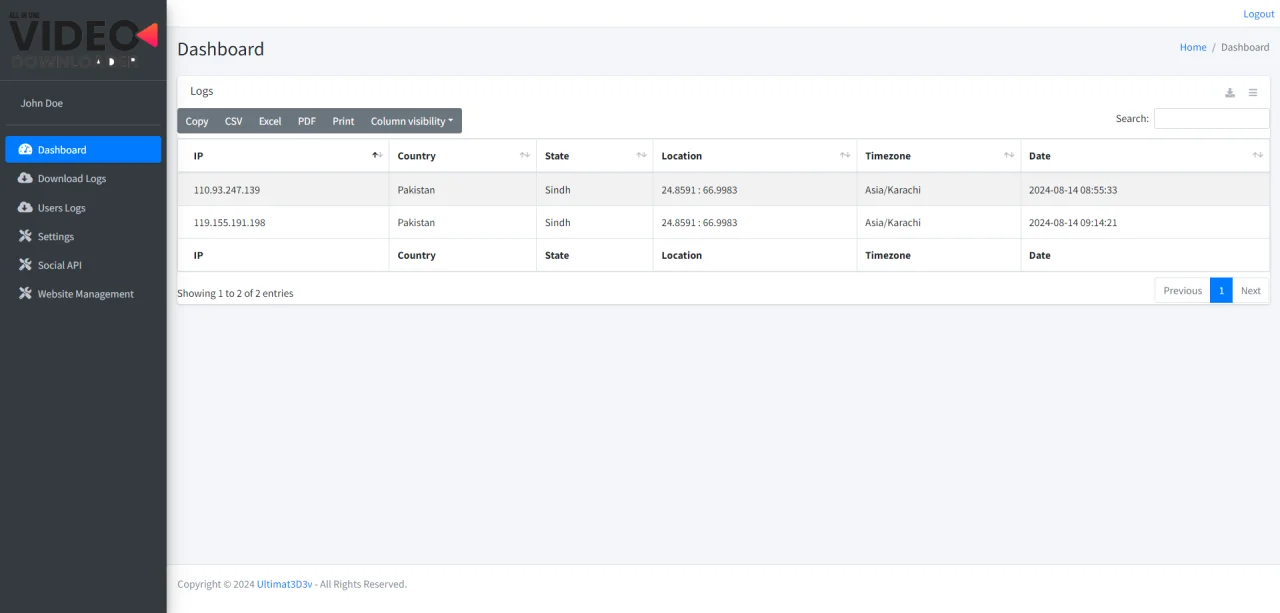
Task: Sort table by Timezone column
Action: click(x=939, y=156)
